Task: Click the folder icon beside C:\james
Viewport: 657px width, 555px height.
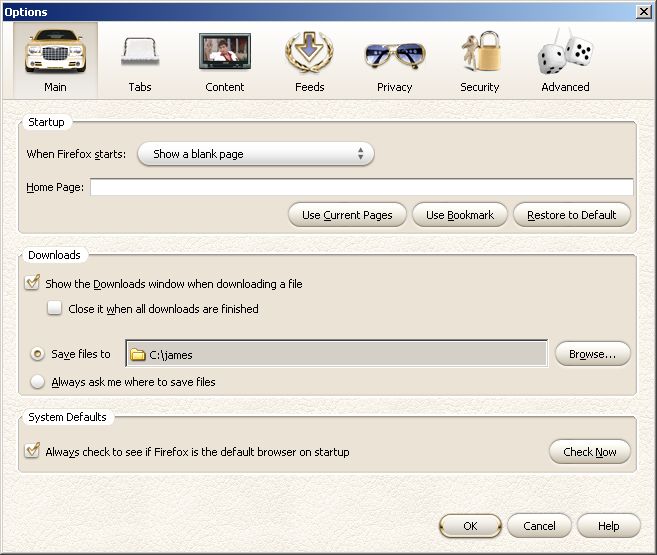Action: pos(137,355)
